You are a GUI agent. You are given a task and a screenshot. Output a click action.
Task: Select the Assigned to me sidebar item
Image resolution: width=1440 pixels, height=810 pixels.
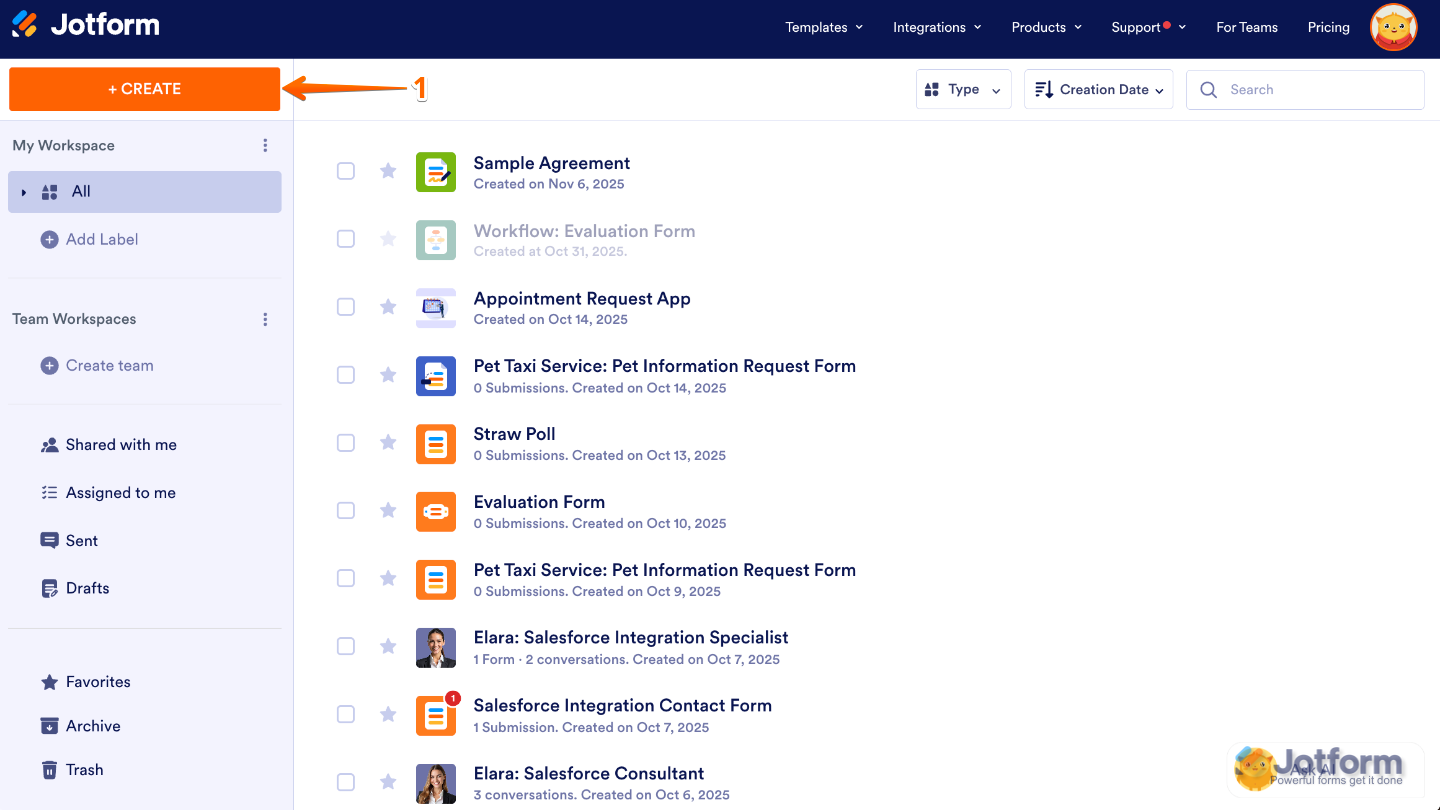tap(120, 492)
